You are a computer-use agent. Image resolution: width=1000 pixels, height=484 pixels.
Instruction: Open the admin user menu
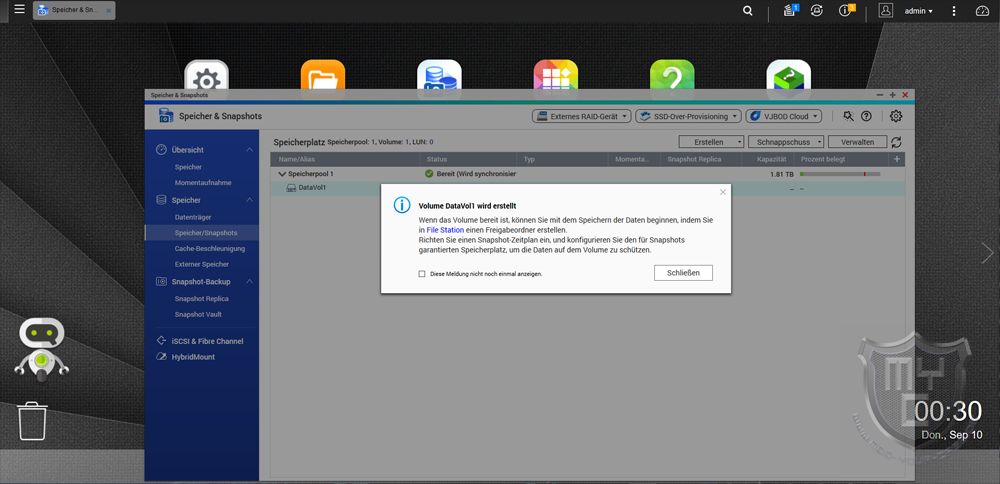tap(917, 11)
